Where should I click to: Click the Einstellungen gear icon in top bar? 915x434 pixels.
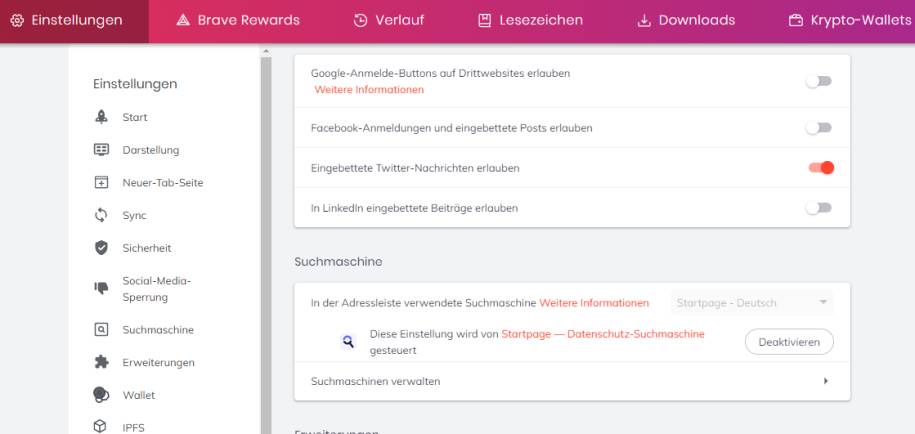[17, 20]
